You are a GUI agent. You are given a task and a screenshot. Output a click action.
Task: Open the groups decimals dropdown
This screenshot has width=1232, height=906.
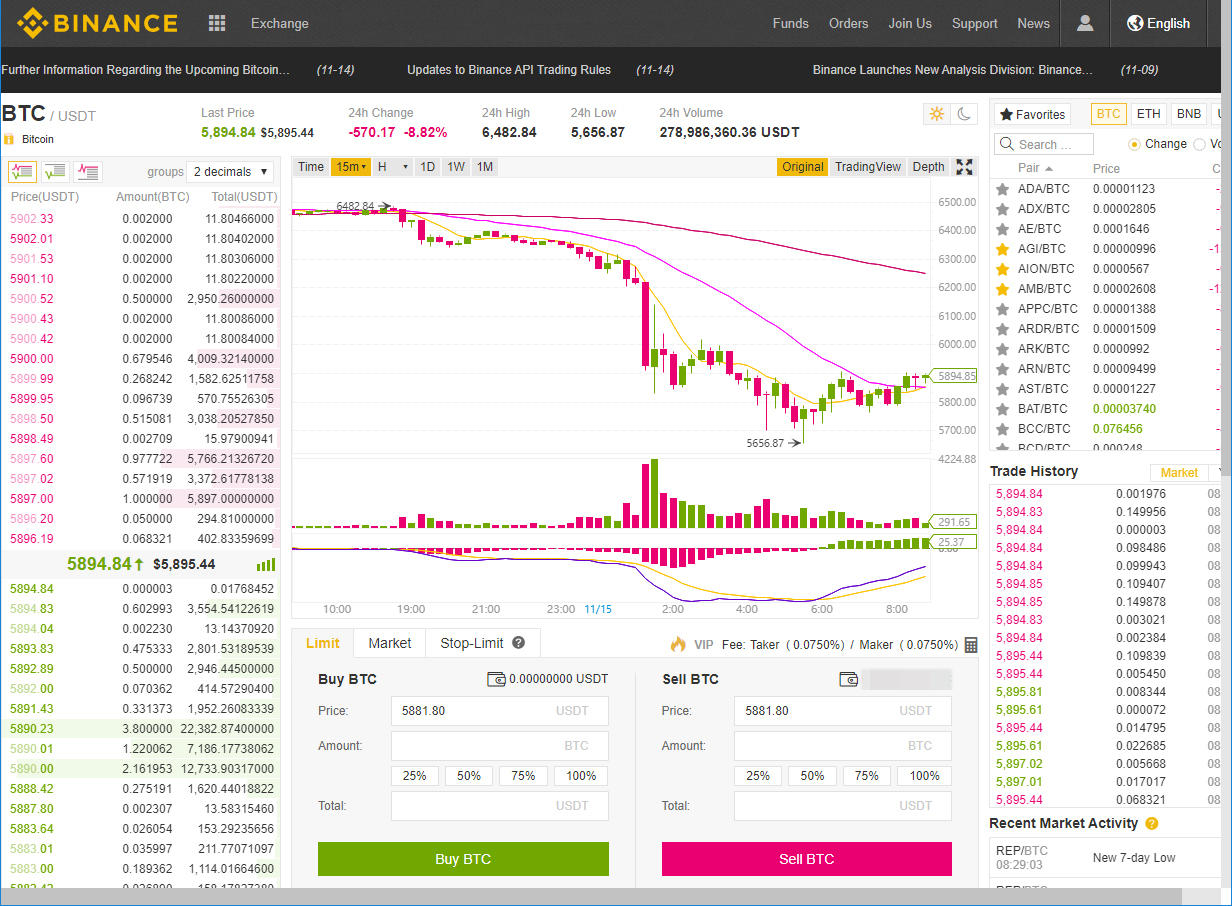pyautogui.click(x=230, y=171)
